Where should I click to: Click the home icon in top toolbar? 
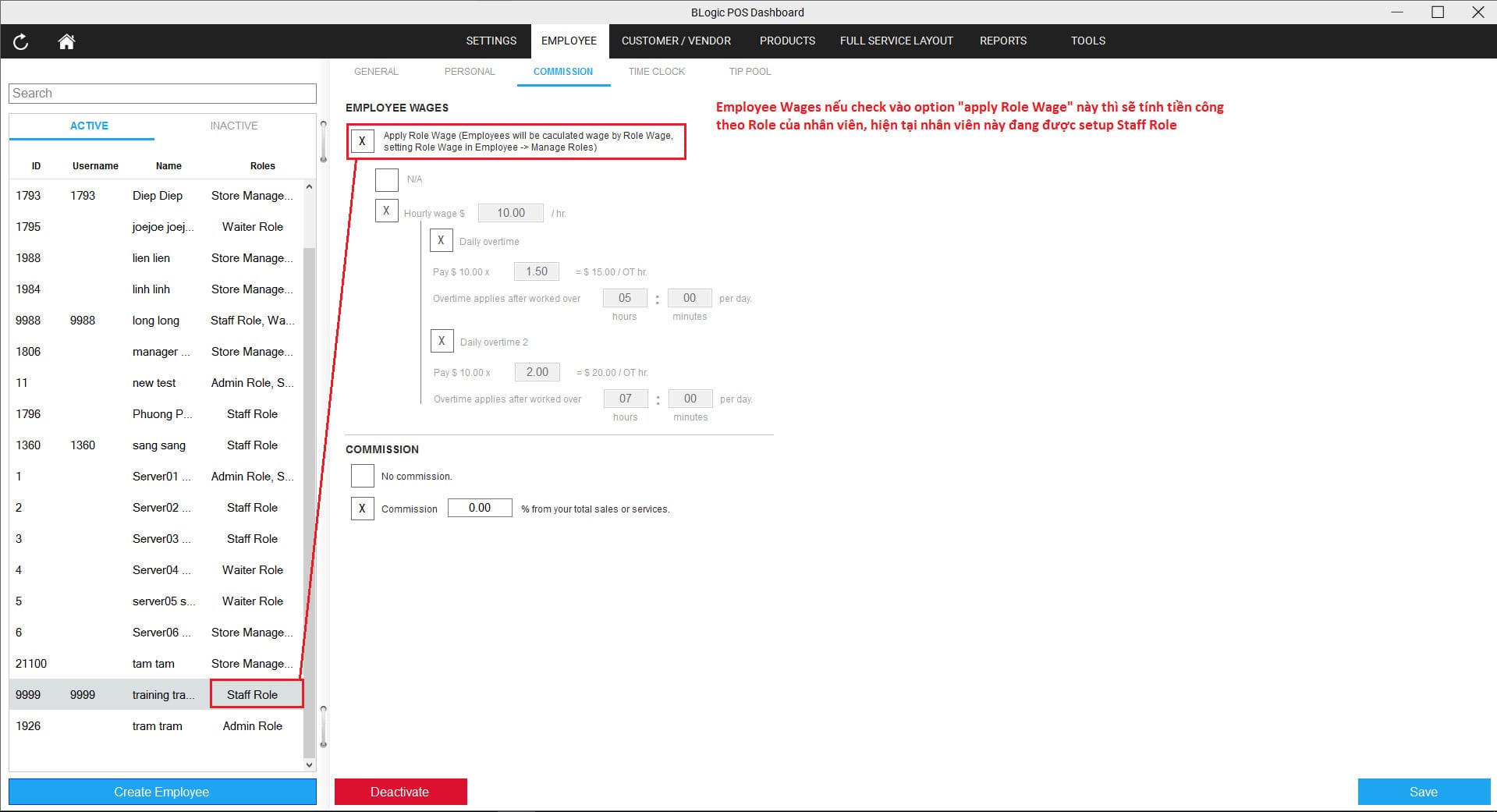[x=66, y=41]
